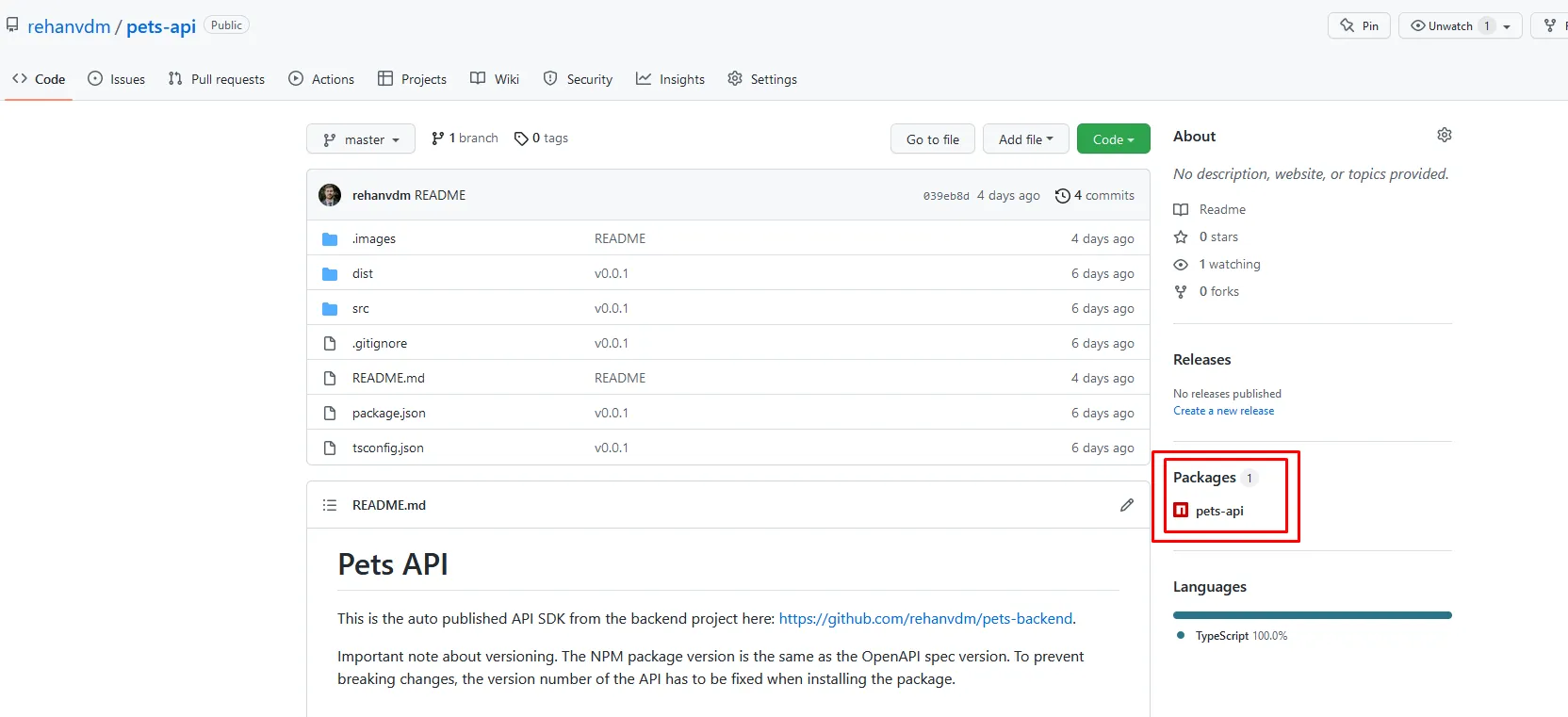Click the stars icon in About
This screenshot has height=717, width=1568.
click(1181, 237)
